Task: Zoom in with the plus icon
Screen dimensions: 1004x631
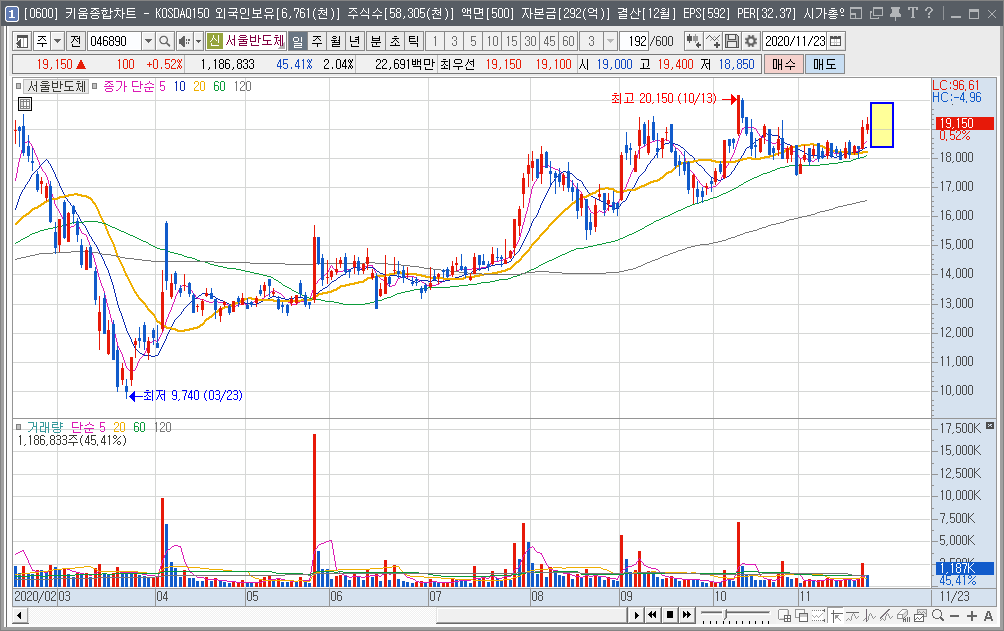Action: (x=972, y=616)
